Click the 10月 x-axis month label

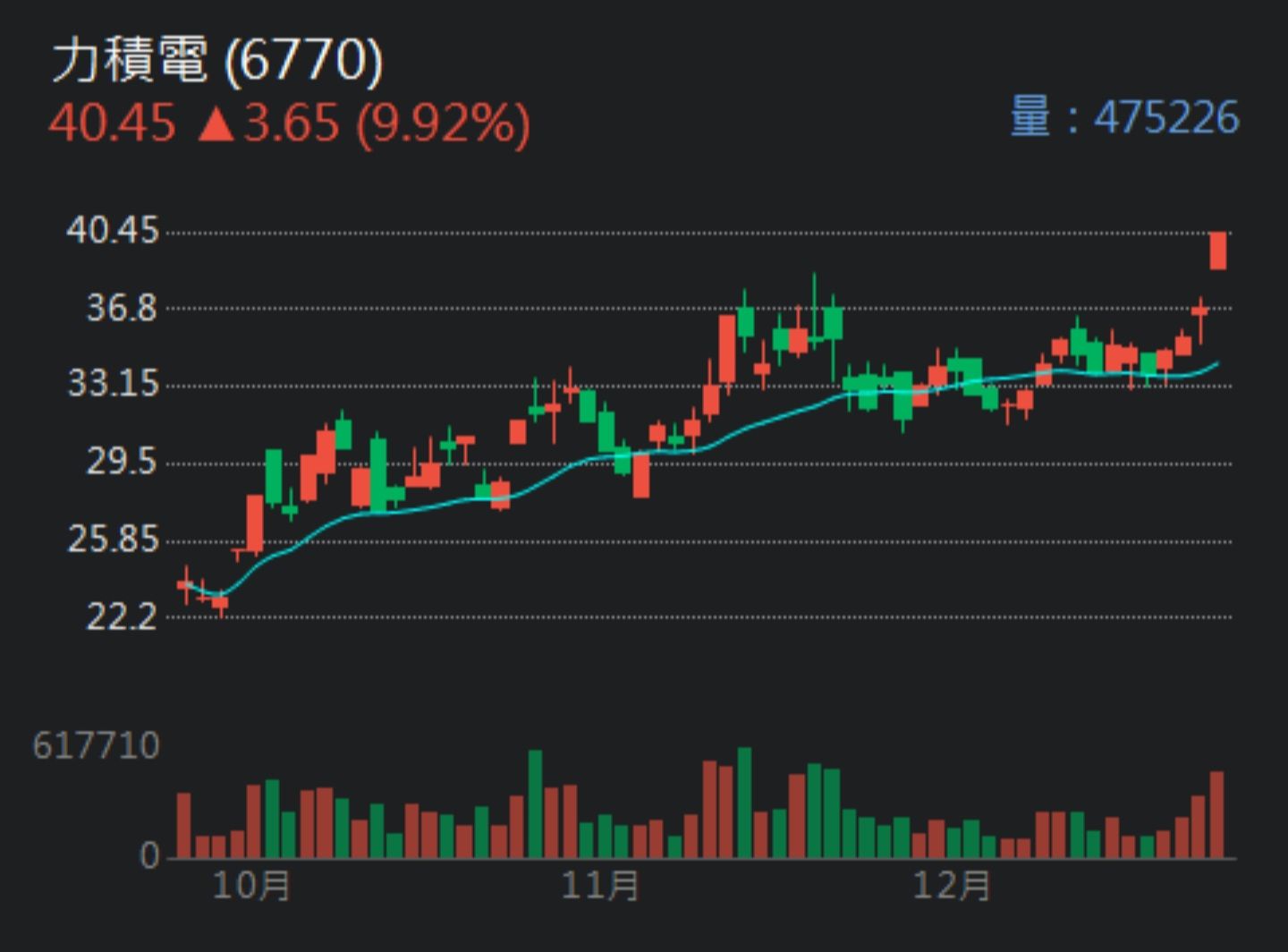click(x=252, y=886)
